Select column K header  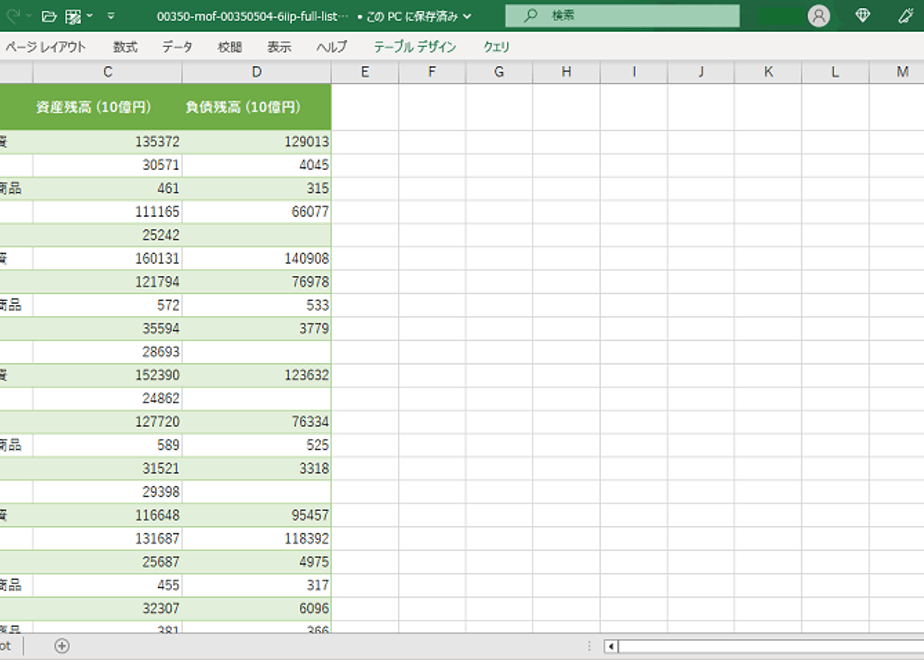768,72
